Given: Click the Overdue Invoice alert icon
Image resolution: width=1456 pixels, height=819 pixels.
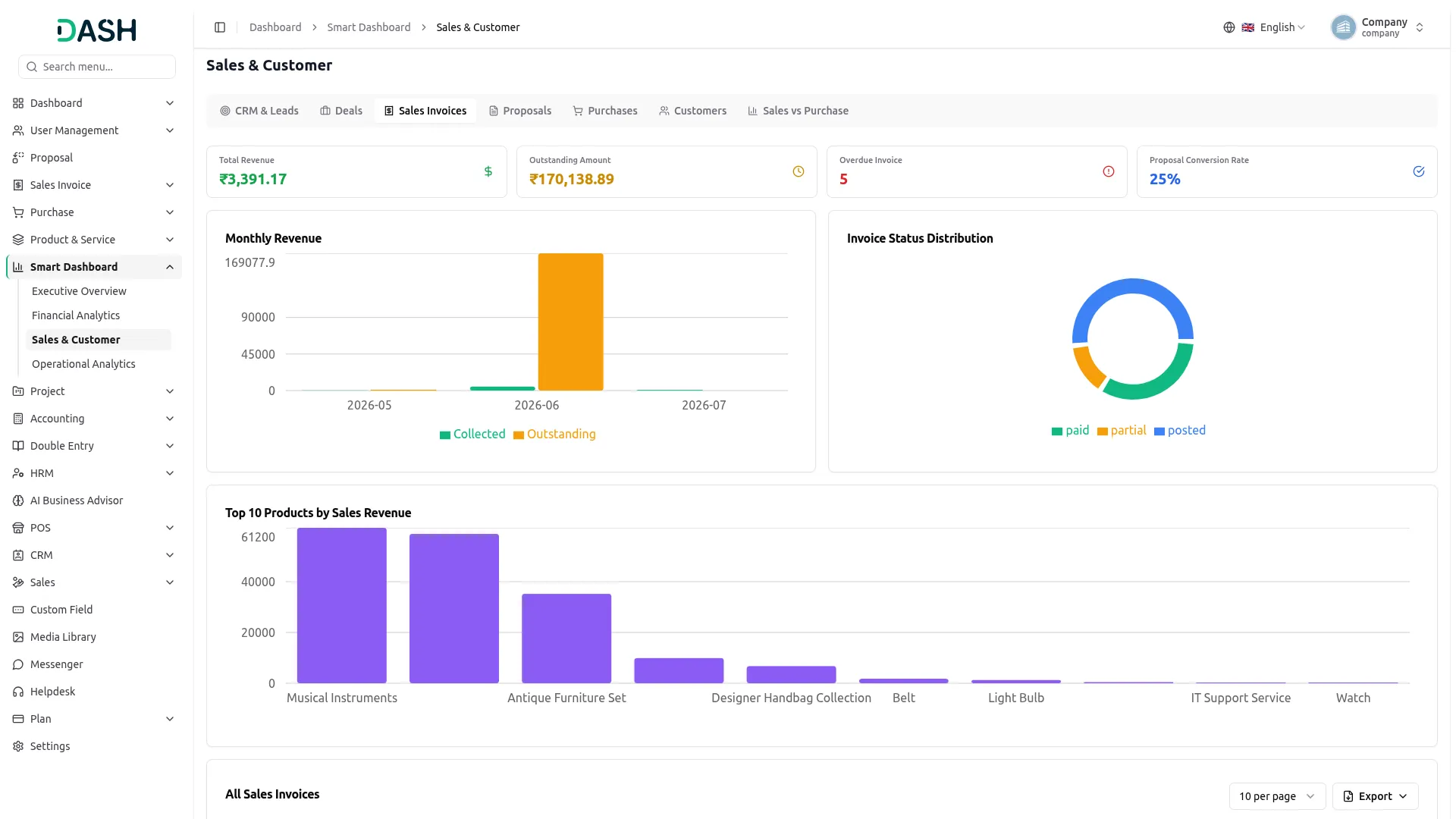Looking at the screenshot, I should (1109, 171).
